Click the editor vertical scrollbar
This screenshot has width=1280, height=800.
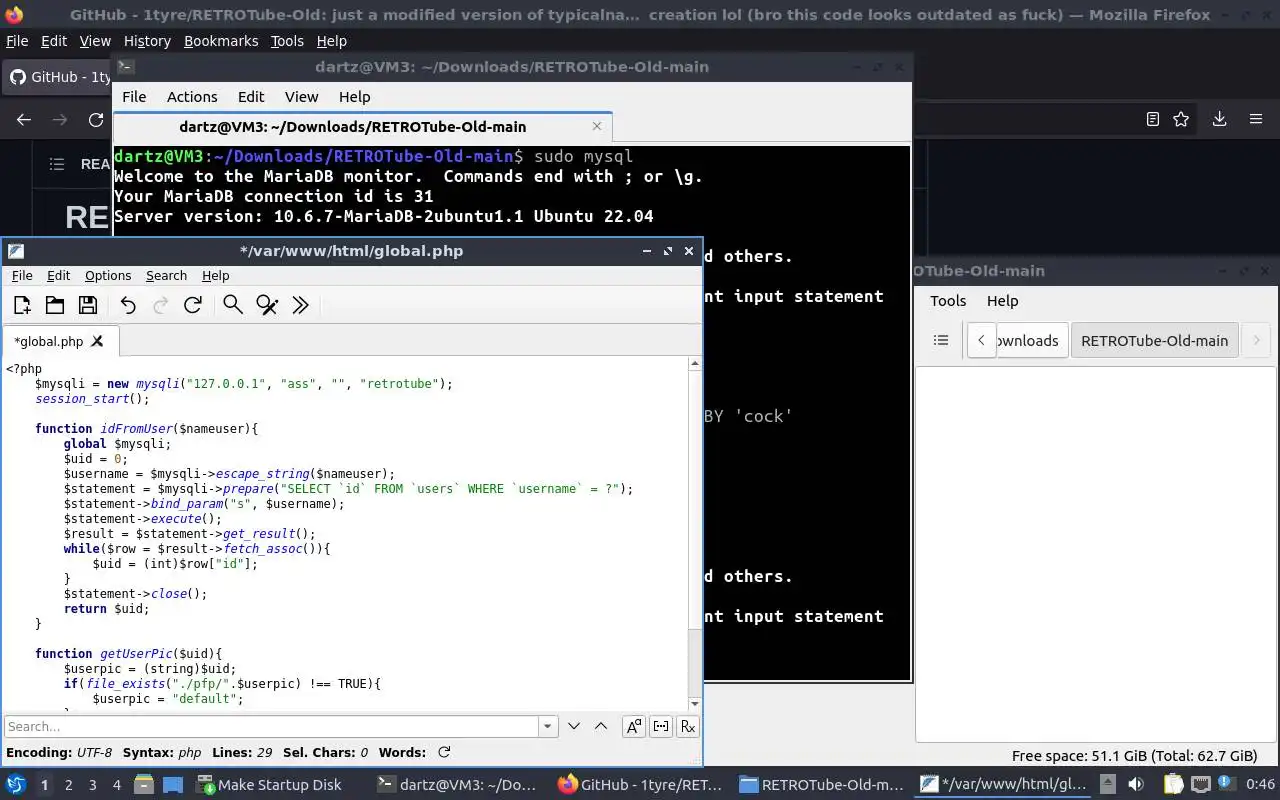[695, 534]
